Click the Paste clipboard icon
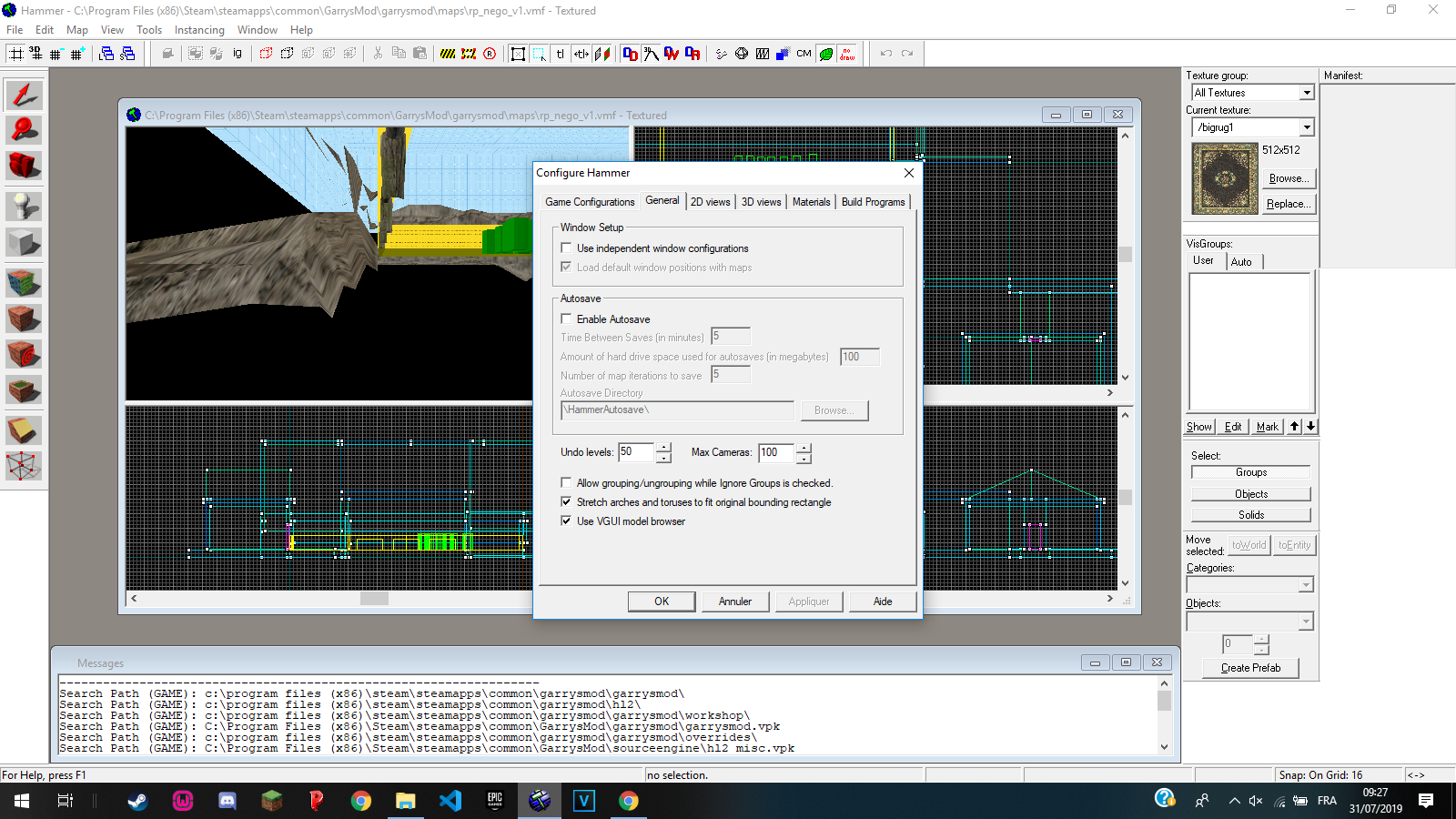Screen dimensions: 1456x819 point(420,54)
